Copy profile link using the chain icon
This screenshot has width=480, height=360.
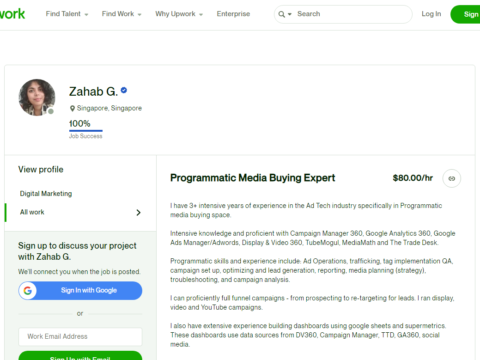tap(452, 178)
